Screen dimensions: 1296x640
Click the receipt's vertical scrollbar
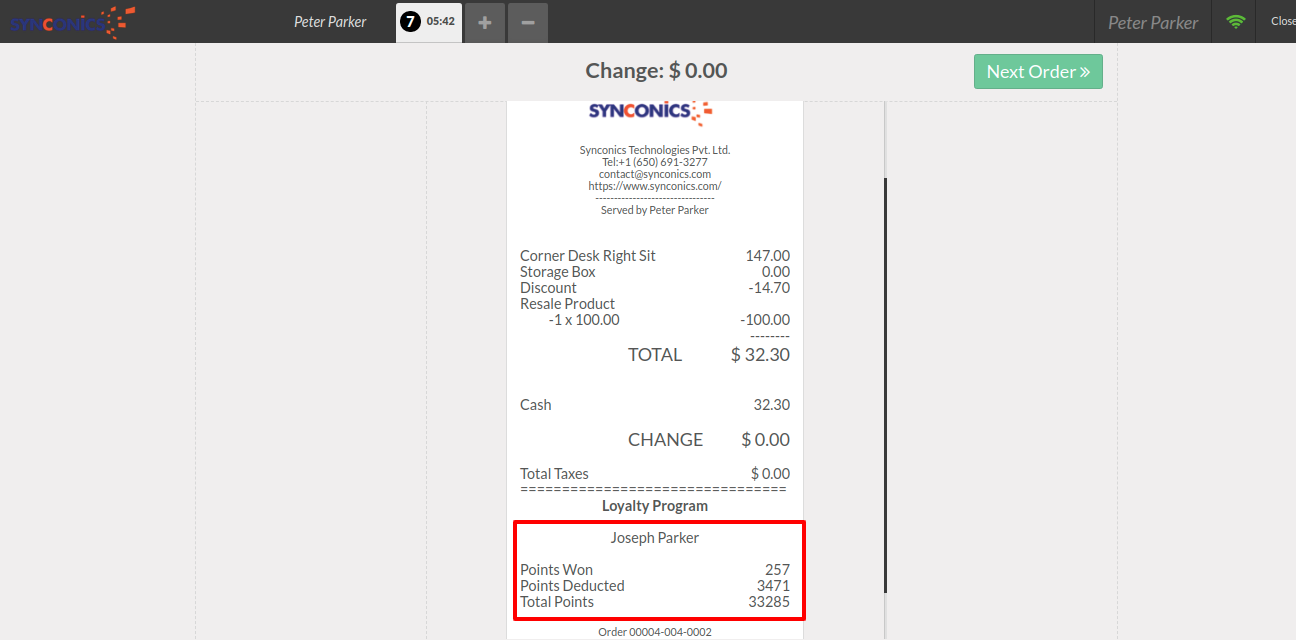click(x=885, y=385)
